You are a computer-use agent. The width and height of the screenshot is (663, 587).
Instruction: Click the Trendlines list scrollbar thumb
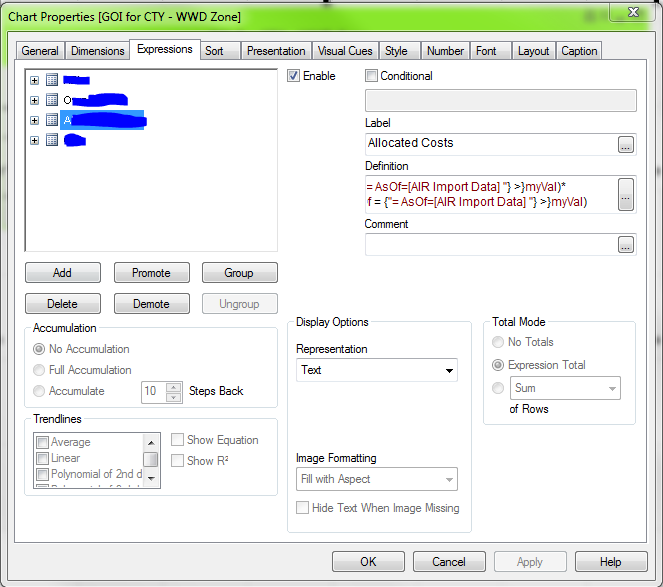coord(151,459)
